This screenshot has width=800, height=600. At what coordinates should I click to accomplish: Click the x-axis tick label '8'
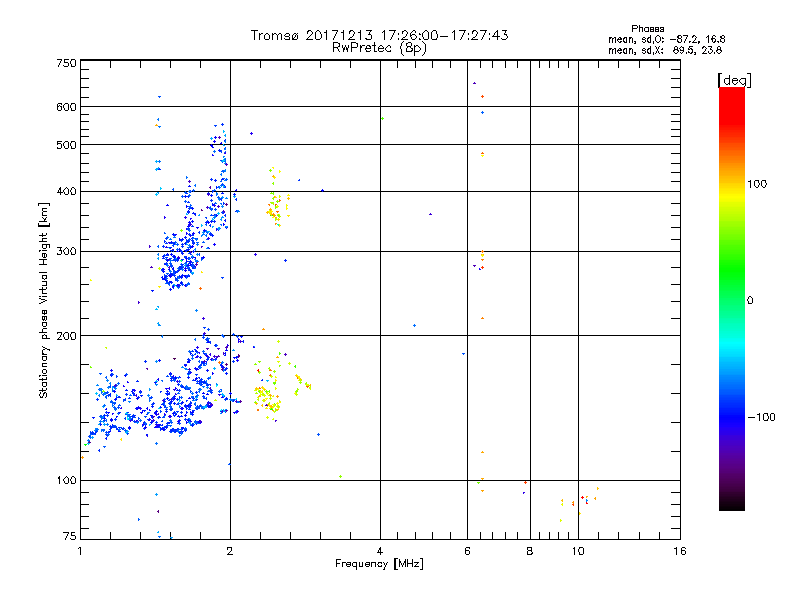pos(530,551)
